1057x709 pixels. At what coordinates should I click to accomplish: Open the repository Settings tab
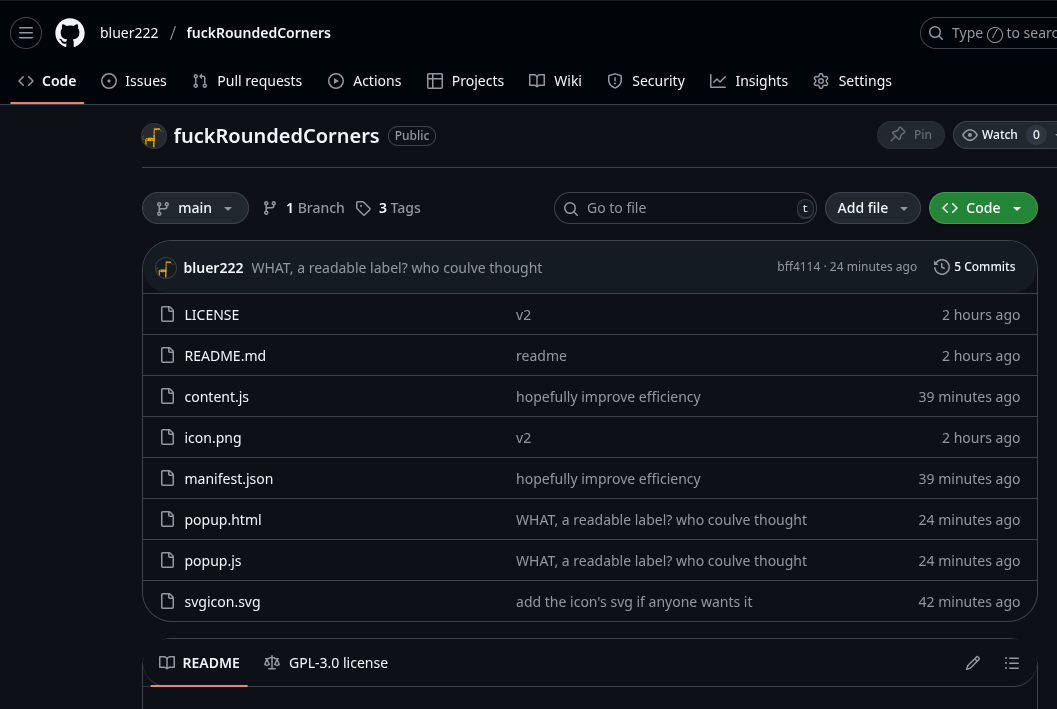(x=852, y=81)
